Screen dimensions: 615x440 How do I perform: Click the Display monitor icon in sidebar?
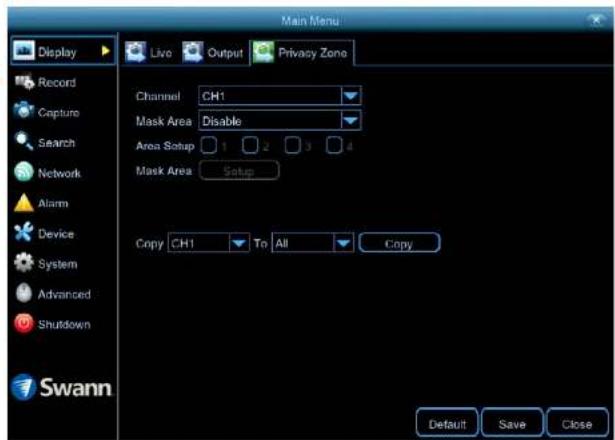[x=24, y=51]
